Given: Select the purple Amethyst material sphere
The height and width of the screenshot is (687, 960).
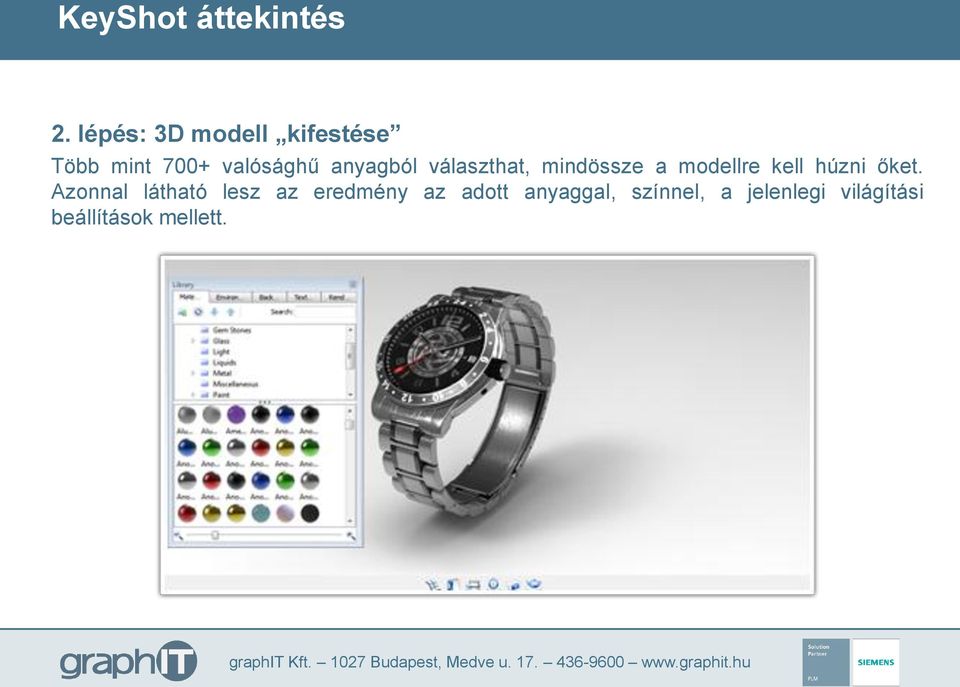Looking at the screenshot, I should click(236, 415).
